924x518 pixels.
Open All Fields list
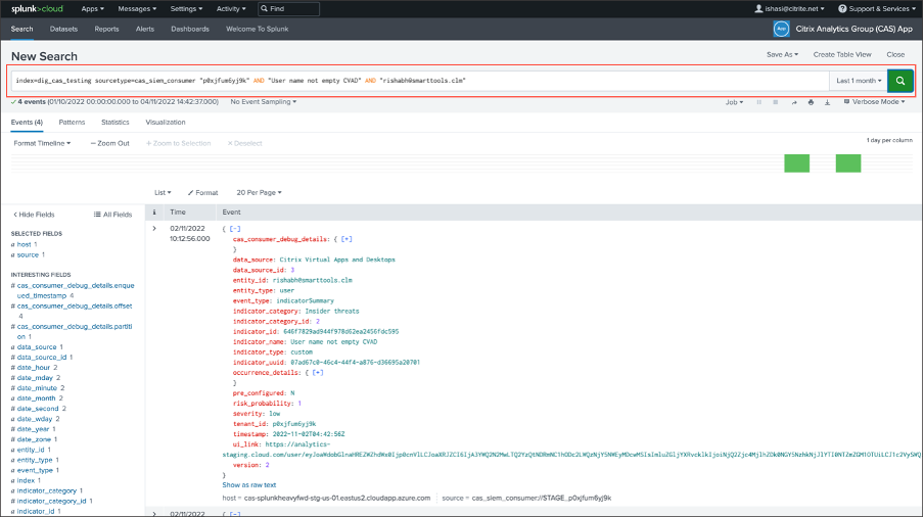click(x=112, y=214)
